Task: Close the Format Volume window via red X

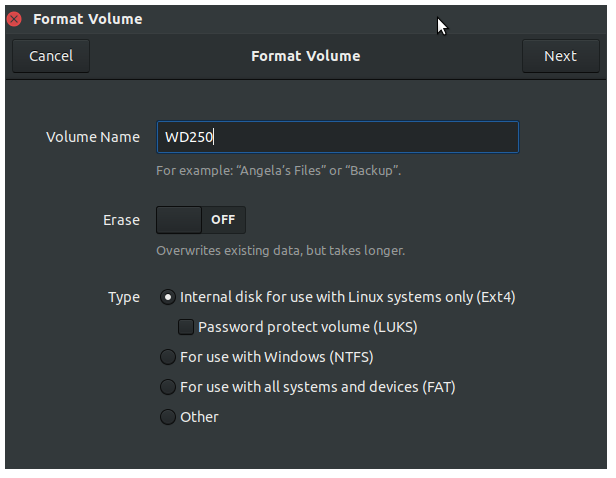Action: [15, 19]
